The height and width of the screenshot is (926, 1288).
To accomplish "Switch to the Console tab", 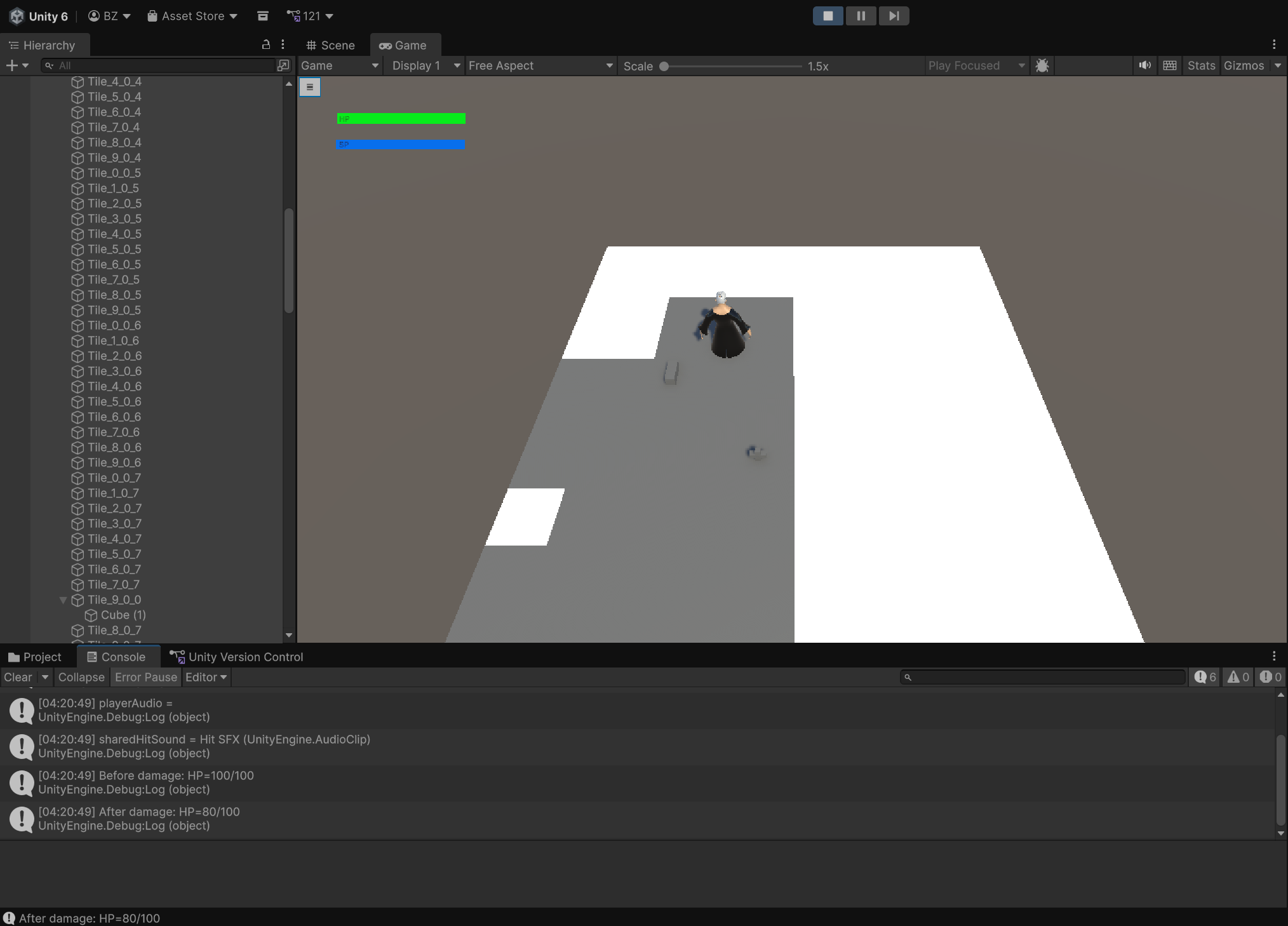I will tap(117, 657).
